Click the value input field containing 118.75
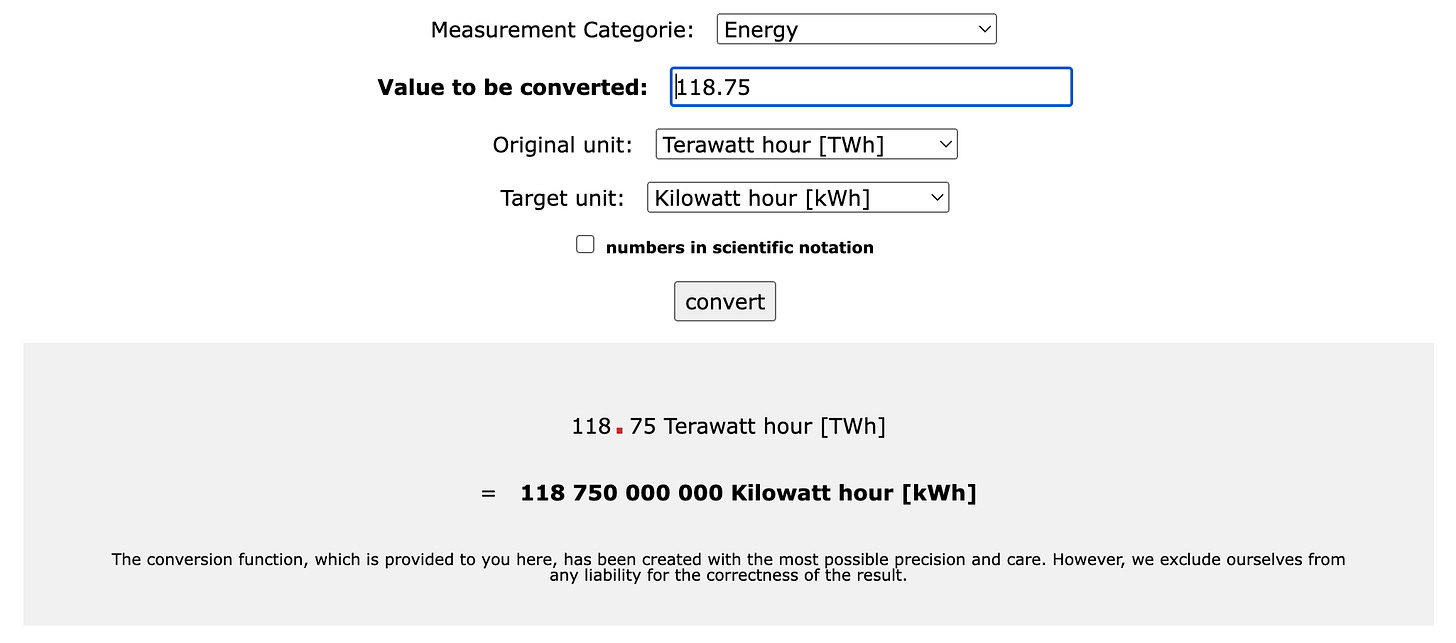1456x643 pixels. pos(871,87)
